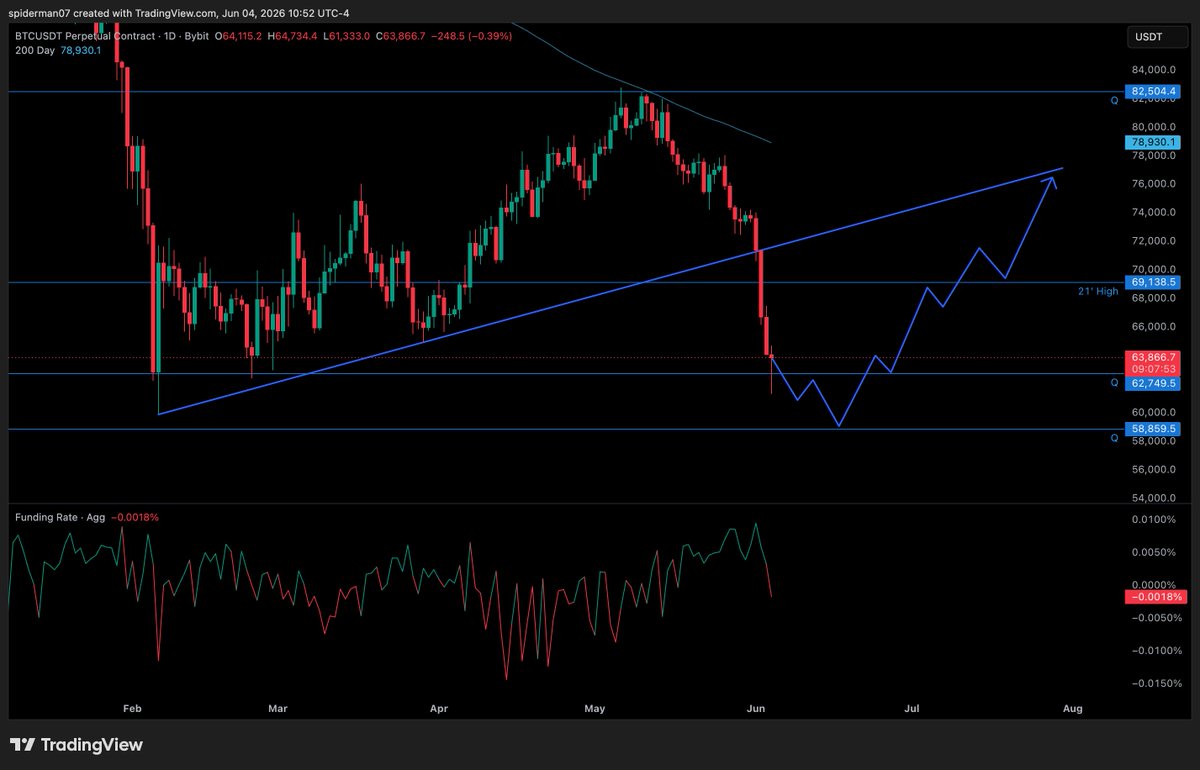Viewport: 1200px width, 770px height.
Task: Click the TradingView logo at bottom left
Action: click(76, 745)
